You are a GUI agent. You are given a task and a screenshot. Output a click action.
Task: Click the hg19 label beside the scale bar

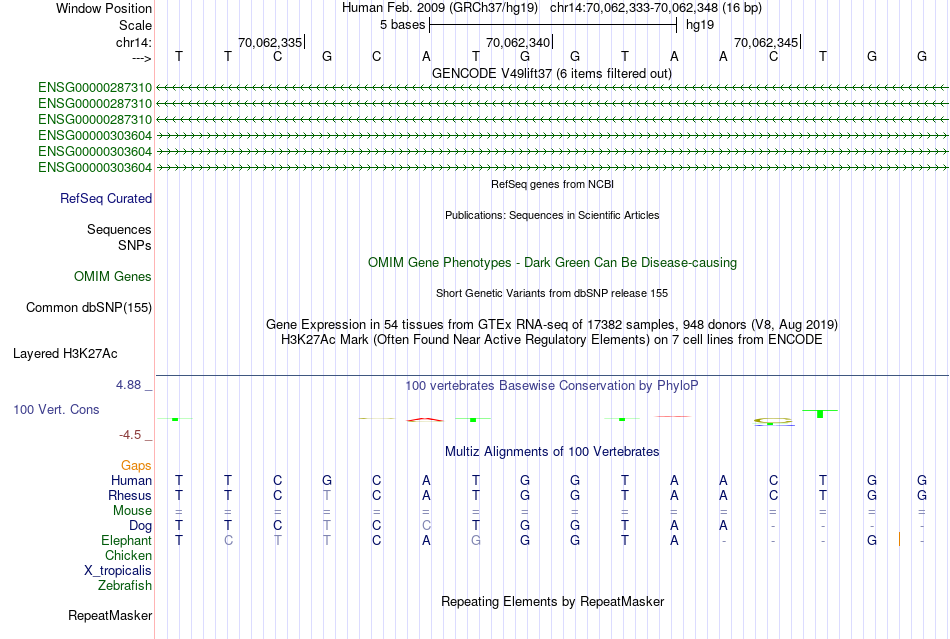700,25
